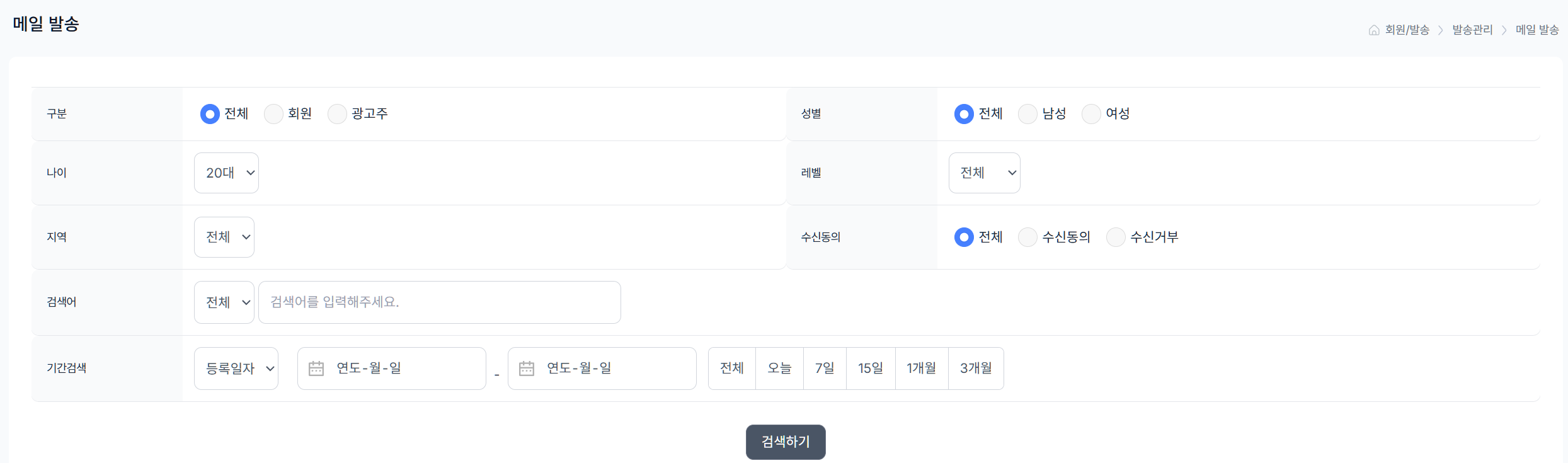This screenshot has width=1568, height=463.
Task: Open the 레벨 dropdown
Action: point(984,173)
